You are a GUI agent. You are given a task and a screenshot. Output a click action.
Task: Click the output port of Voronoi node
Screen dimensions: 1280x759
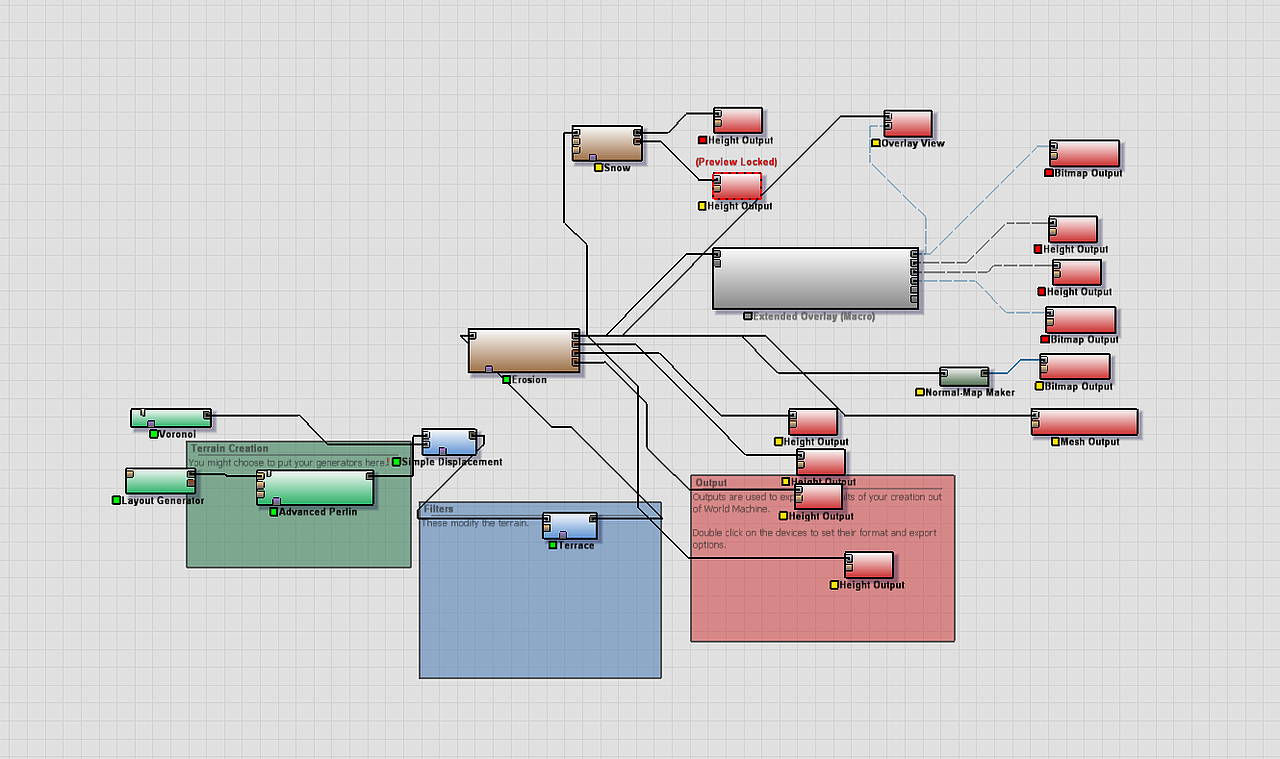click(x=206, y=414)
